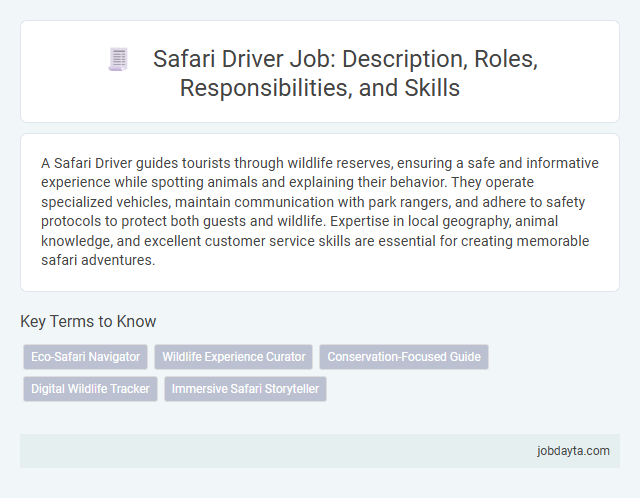The image size is (640, 498).
Task: Click the document scroll icon beside the title
Action: [118, 59]
